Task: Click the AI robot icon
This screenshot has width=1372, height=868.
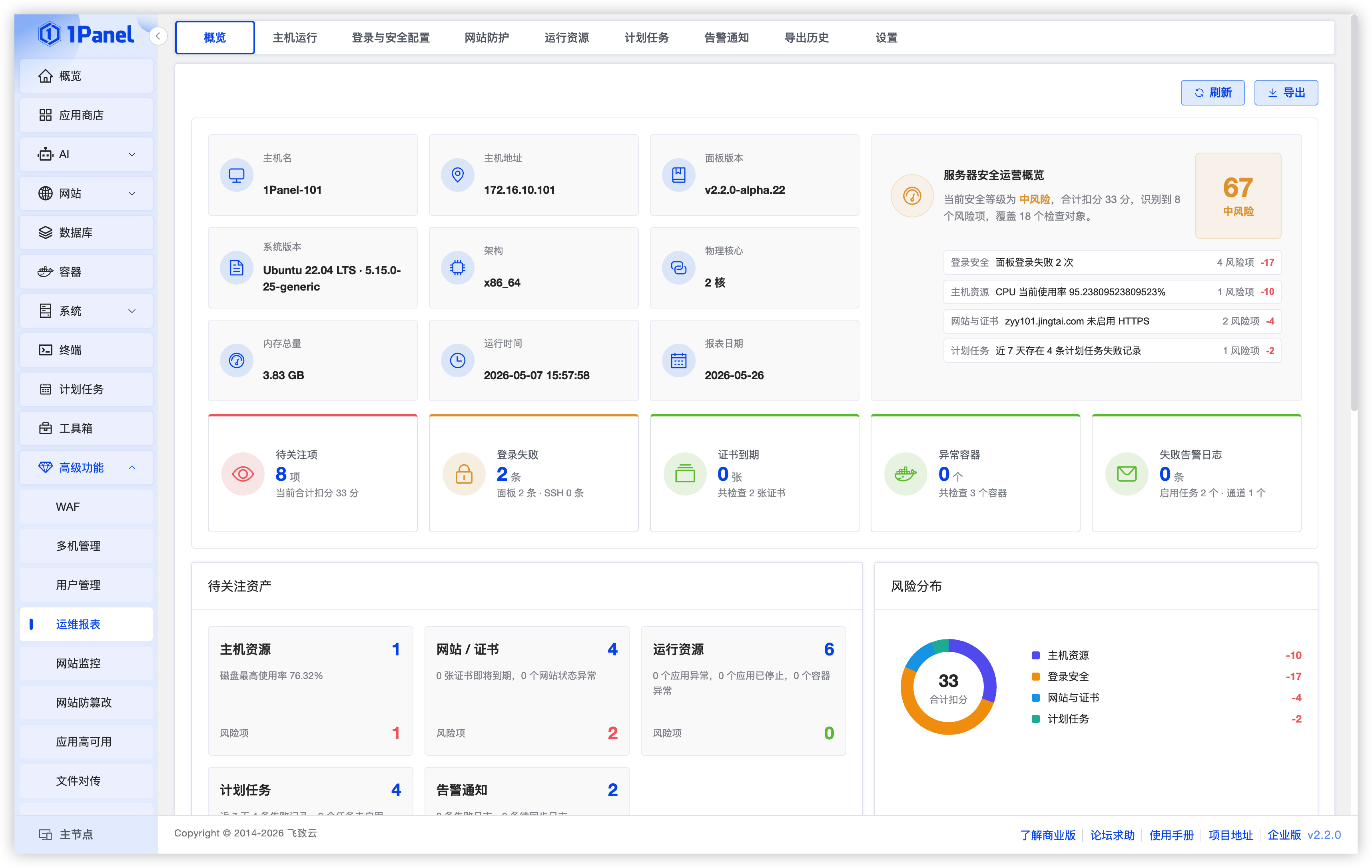Action: (x=46, y=154)
